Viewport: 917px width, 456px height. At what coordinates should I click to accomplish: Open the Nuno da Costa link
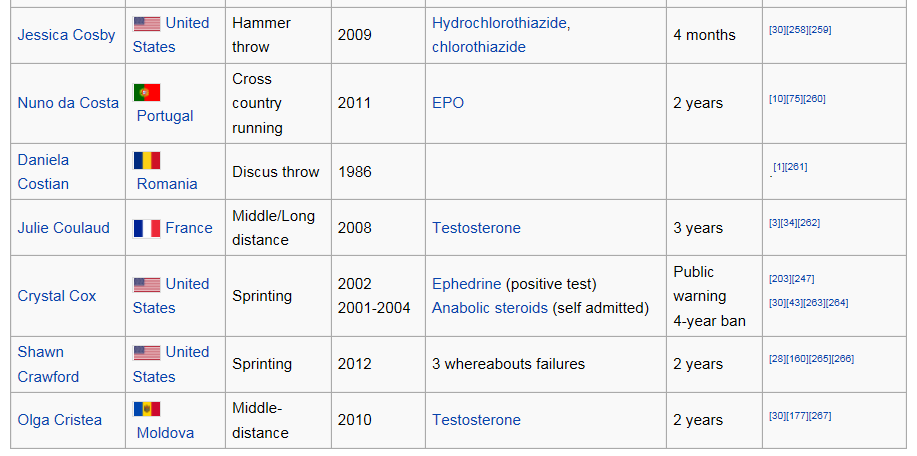[68, 103]
